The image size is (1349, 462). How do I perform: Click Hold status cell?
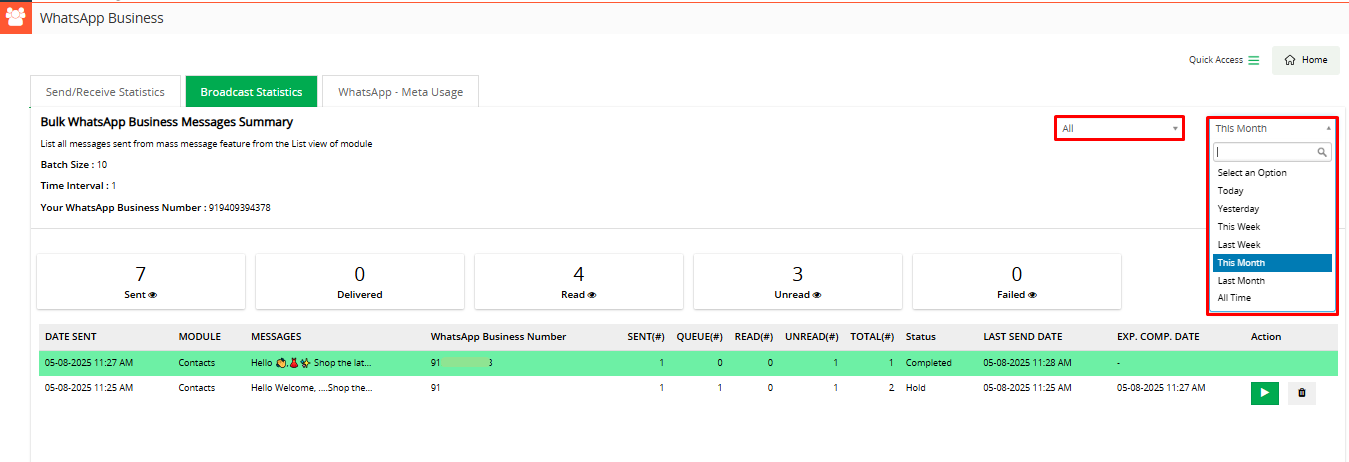(x=916, y=388)
